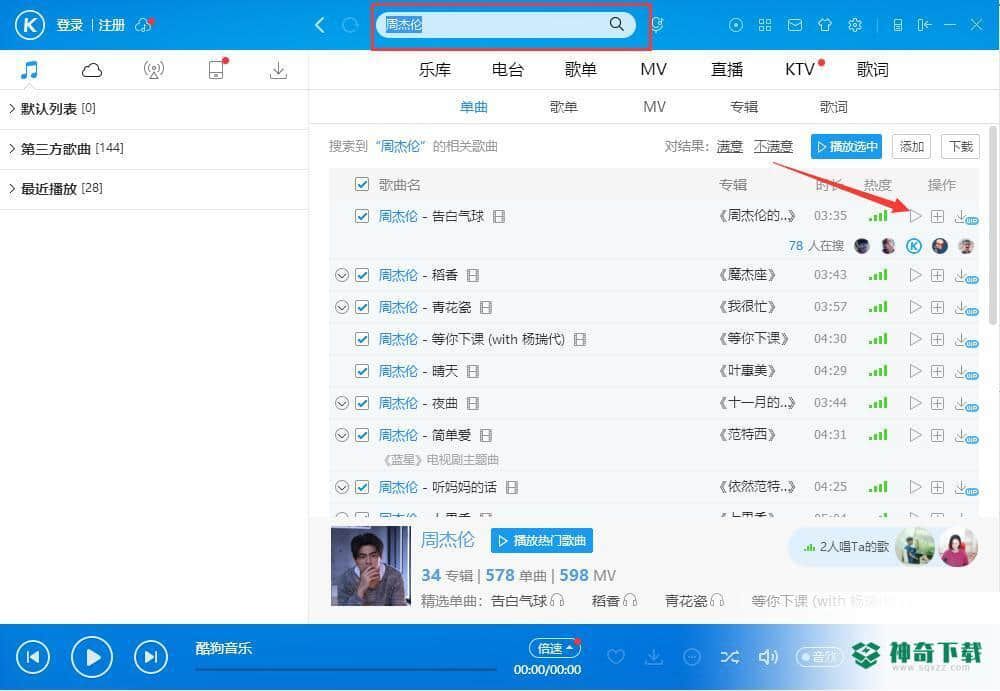Uncheck the 告白气球 song checkbox
The height and width of the screenshot is (691, 1000).
(x=362, y=216)
